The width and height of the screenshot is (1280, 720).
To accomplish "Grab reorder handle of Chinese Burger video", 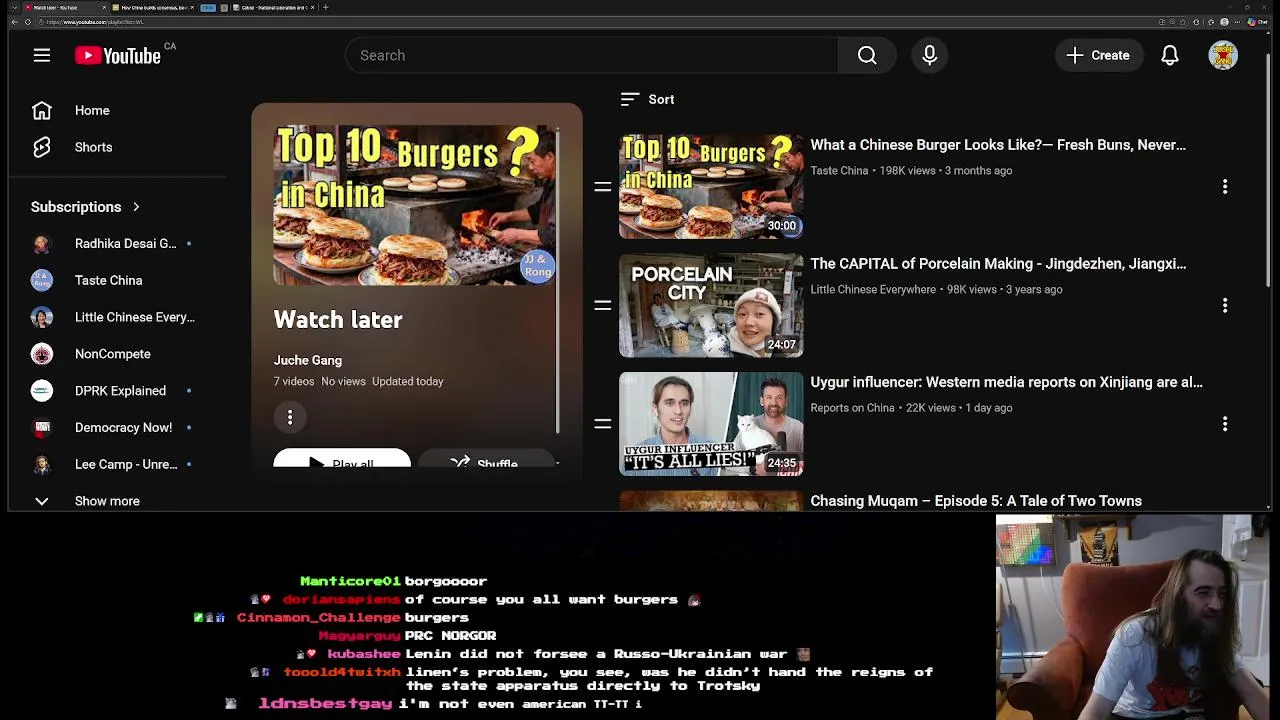I will 603,186.
